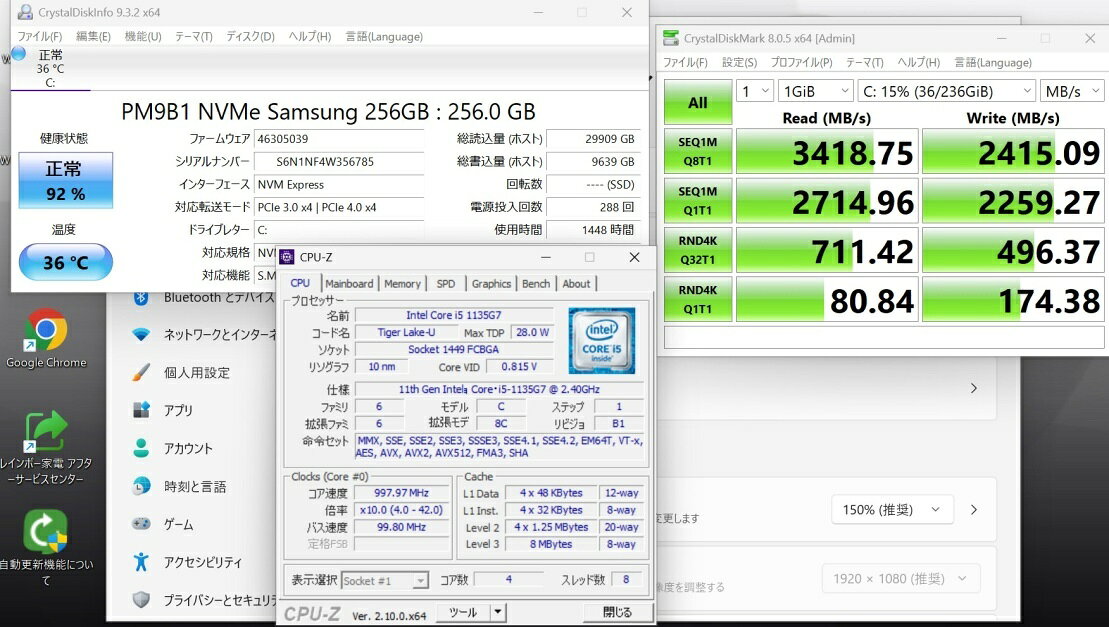Click the green All benchmark button

697,102
